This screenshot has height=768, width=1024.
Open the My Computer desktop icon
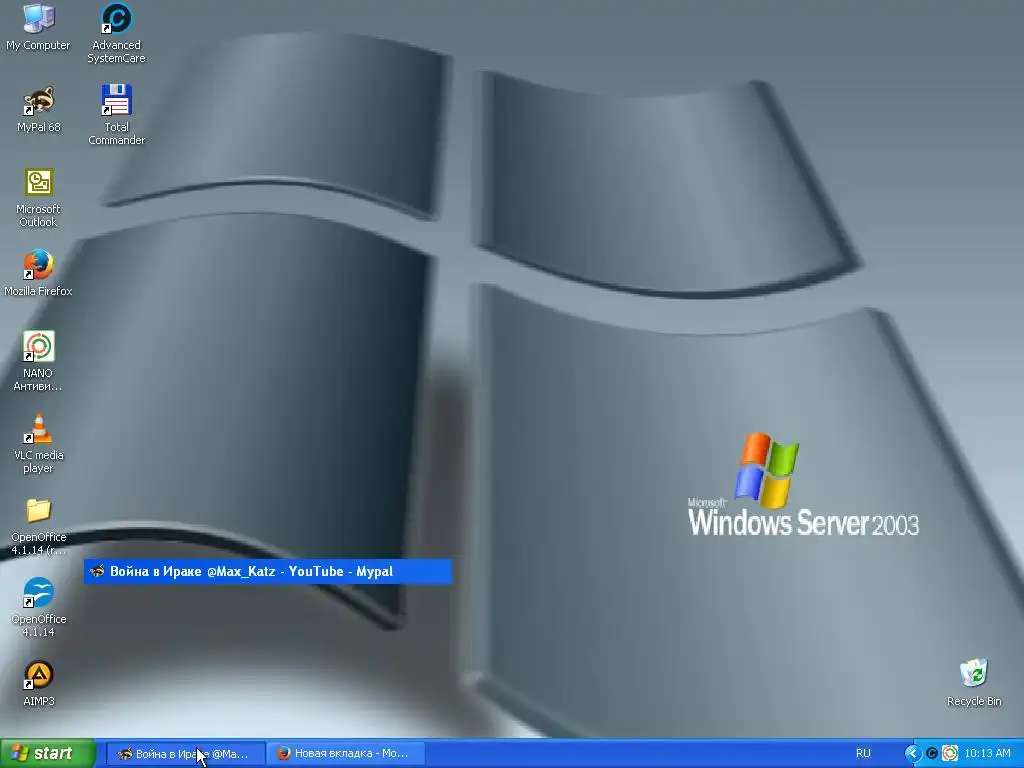(x=38, y=26)
